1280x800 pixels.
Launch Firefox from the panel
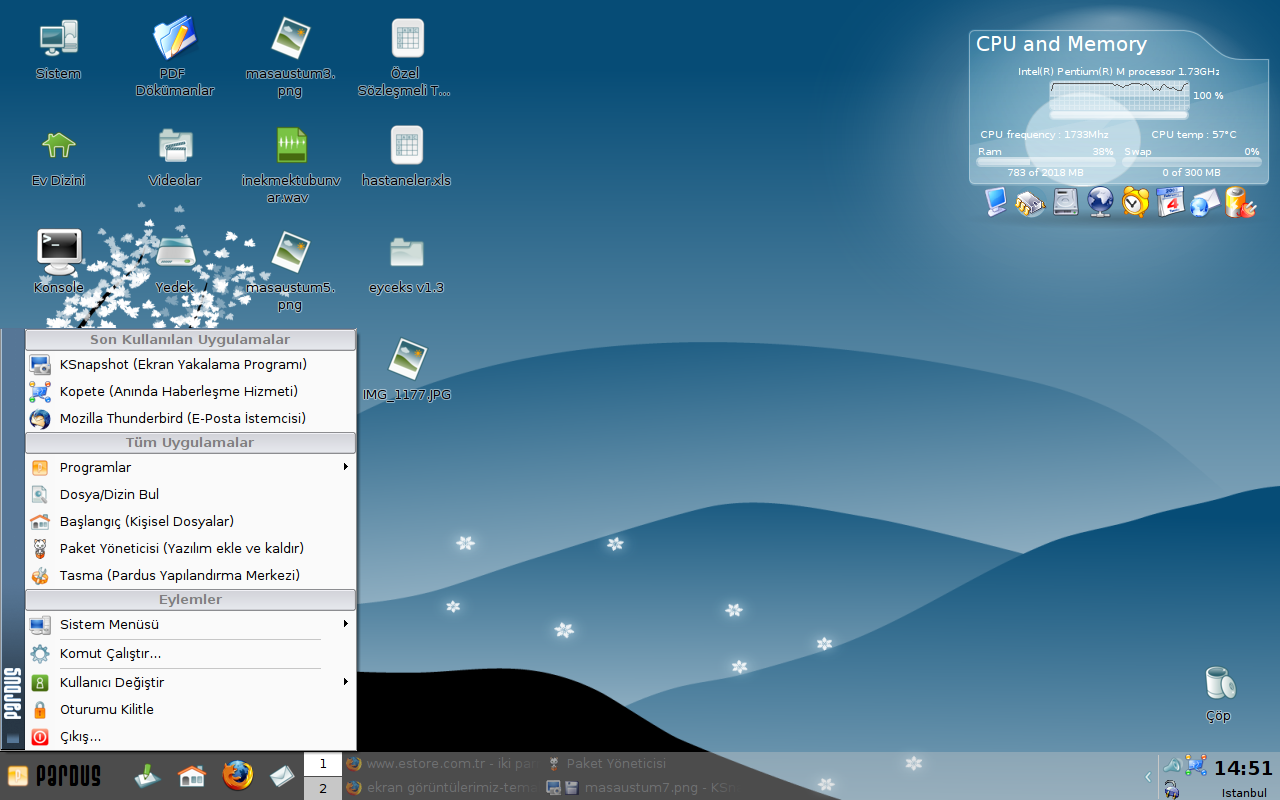click(237, 776)
